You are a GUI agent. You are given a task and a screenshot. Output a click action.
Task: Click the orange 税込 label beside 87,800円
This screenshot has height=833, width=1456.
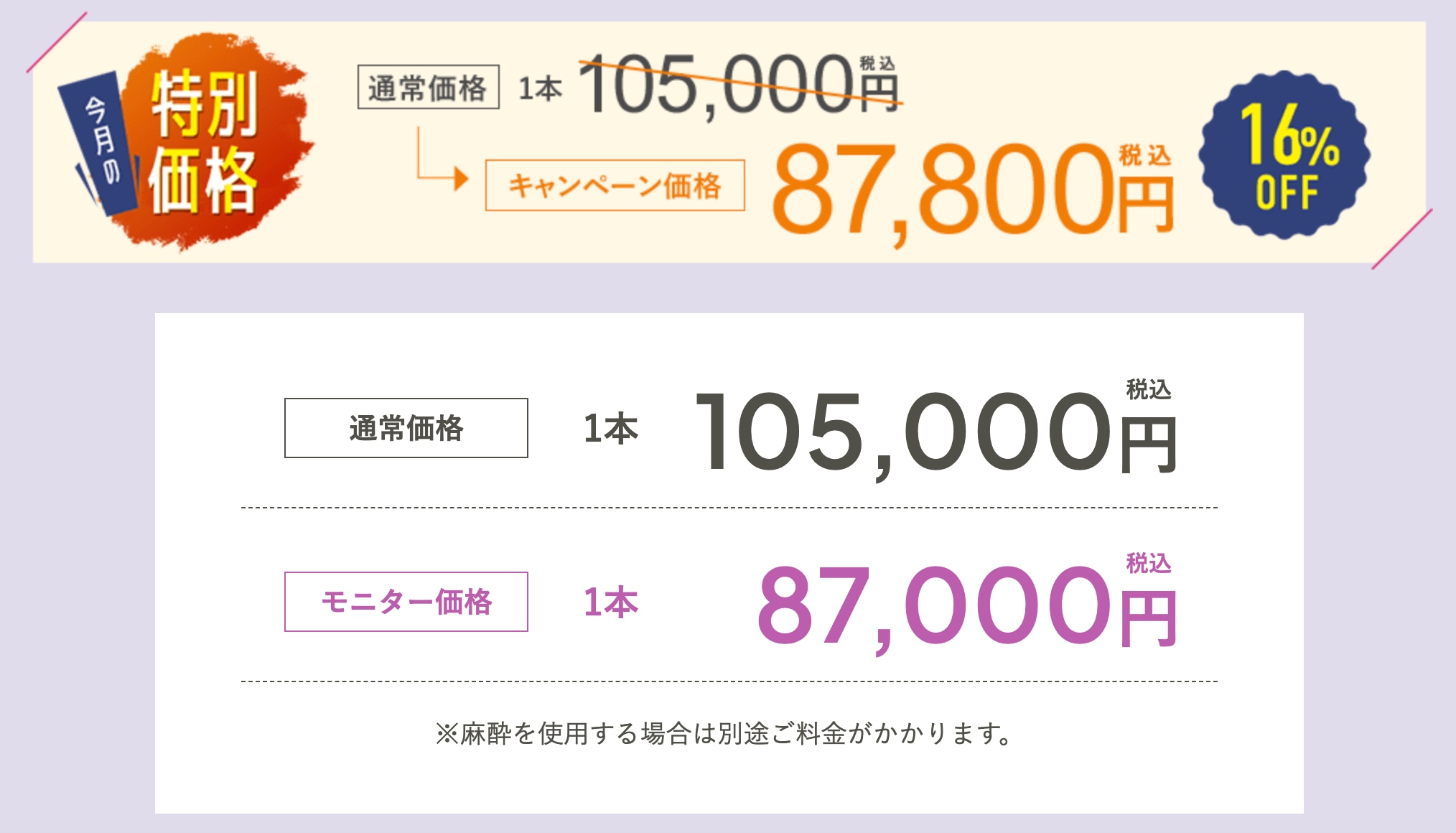coord(1144,155)
